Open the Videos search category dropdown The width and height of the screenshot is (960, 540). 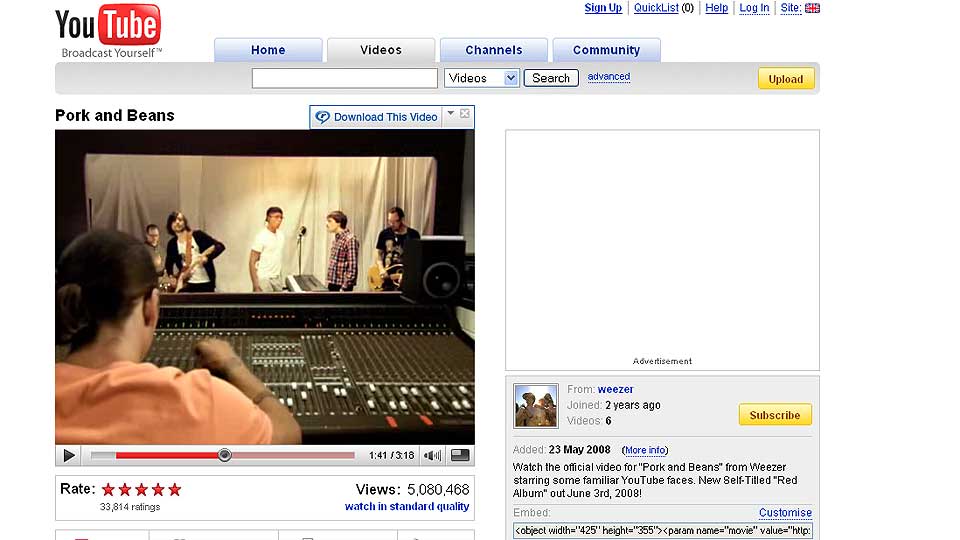[482, 78]
